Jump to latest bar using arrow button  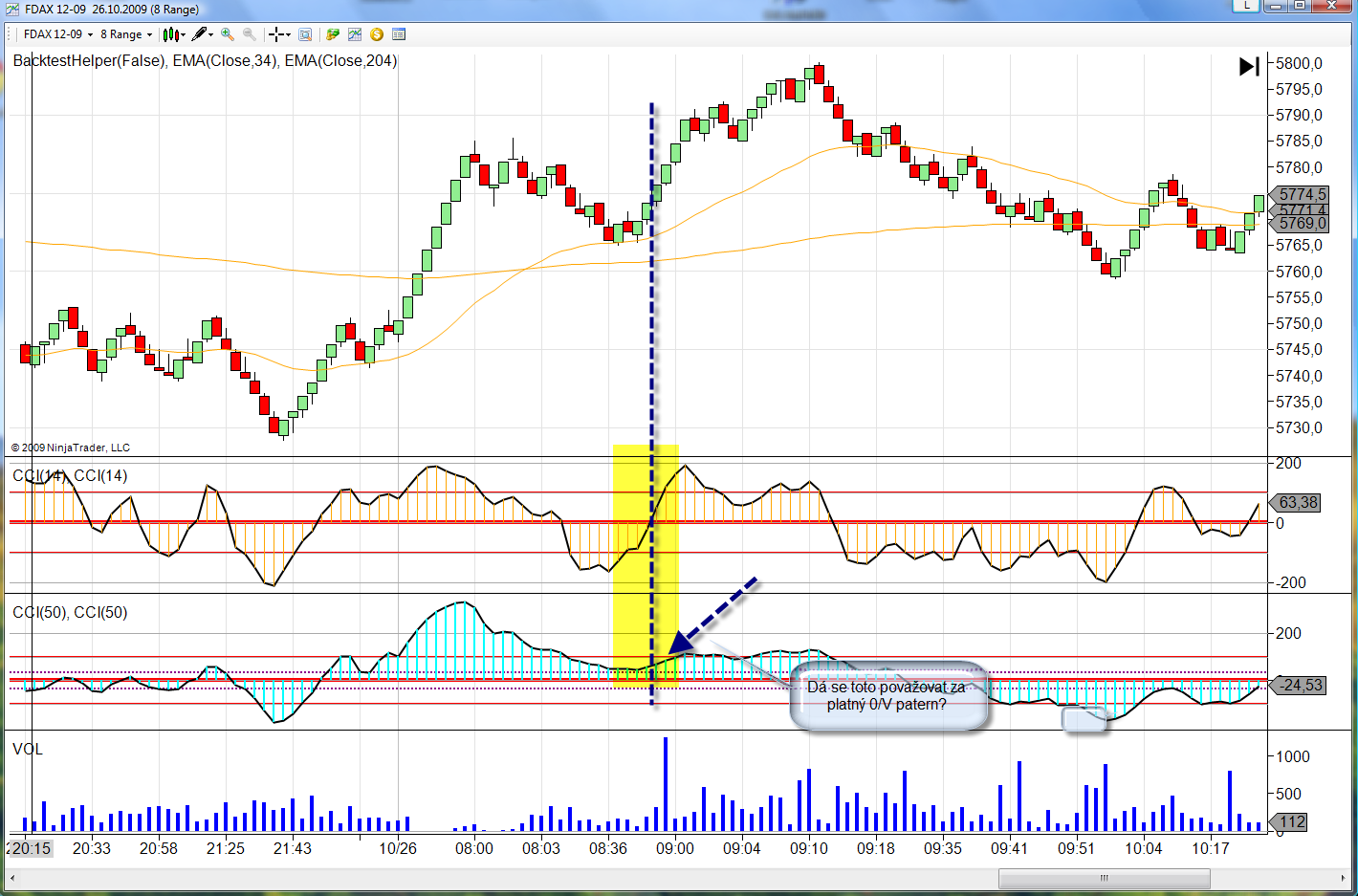pyautogui.click(x=1249, y=66)
